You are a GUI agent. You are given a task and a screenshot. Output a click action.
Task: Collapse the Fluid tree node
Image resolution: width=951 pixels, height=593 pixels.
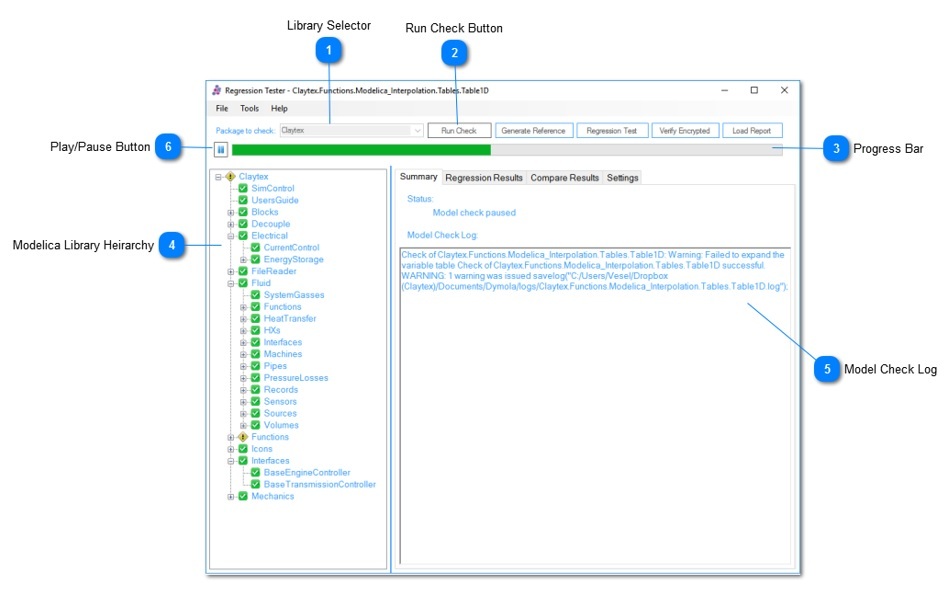(230, 283)
